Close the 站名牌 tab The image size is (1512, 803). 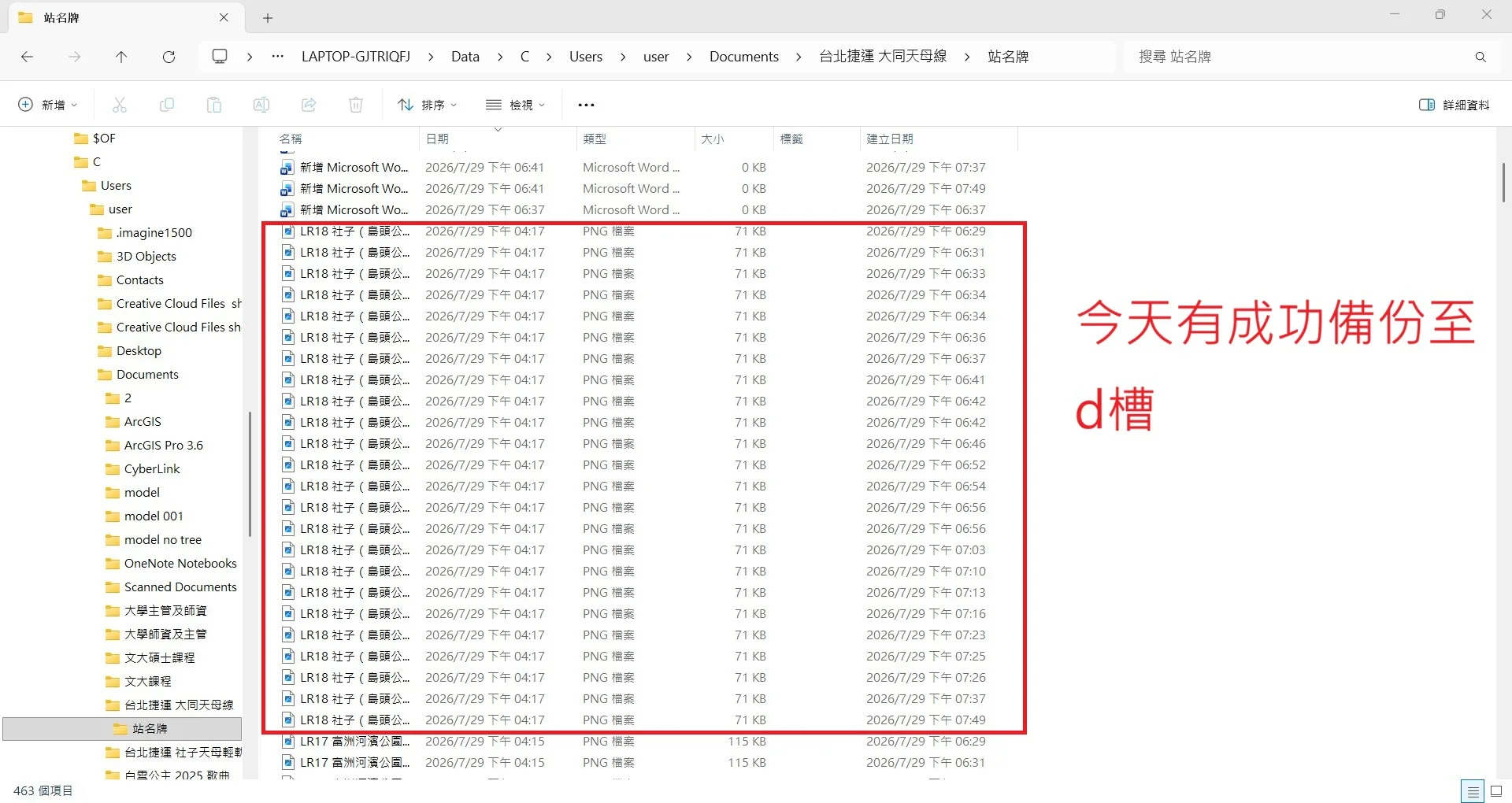point(224,17)
